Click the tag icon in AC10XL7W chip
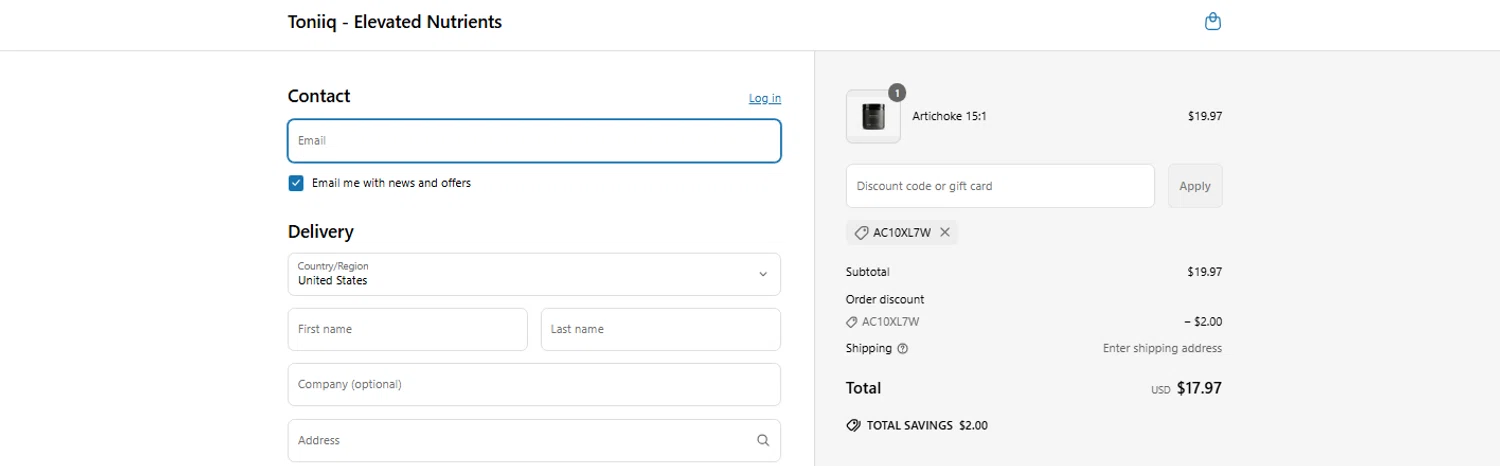Screen dimensions: 1500x466 [861, 232]
